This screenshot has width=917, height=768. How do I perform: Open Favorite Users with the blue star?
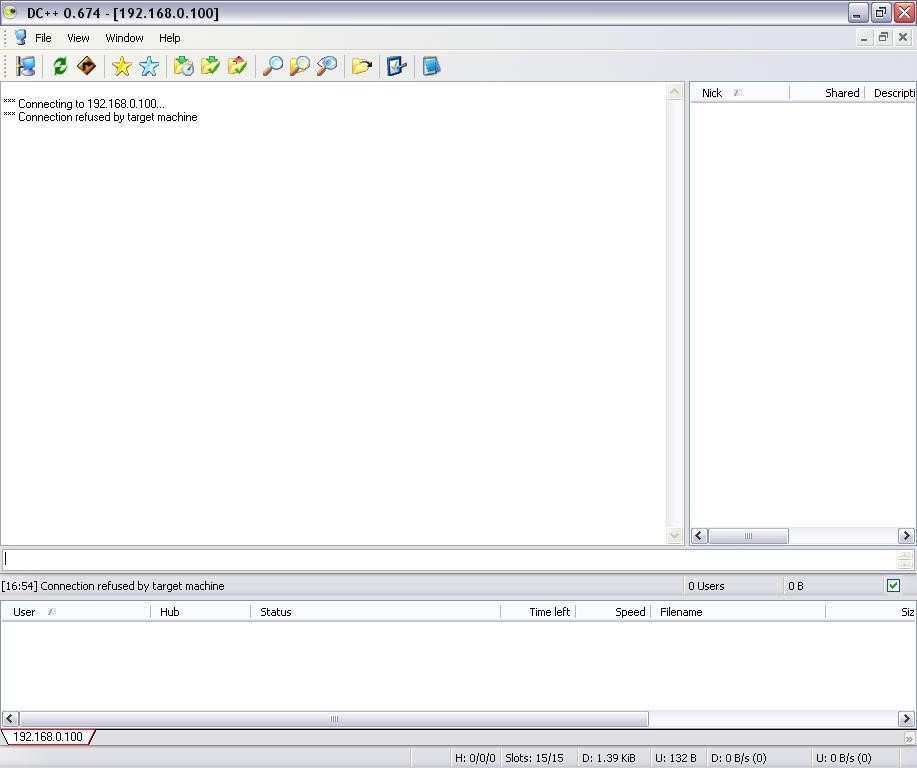pyautogui.click(x=149, y=66)
